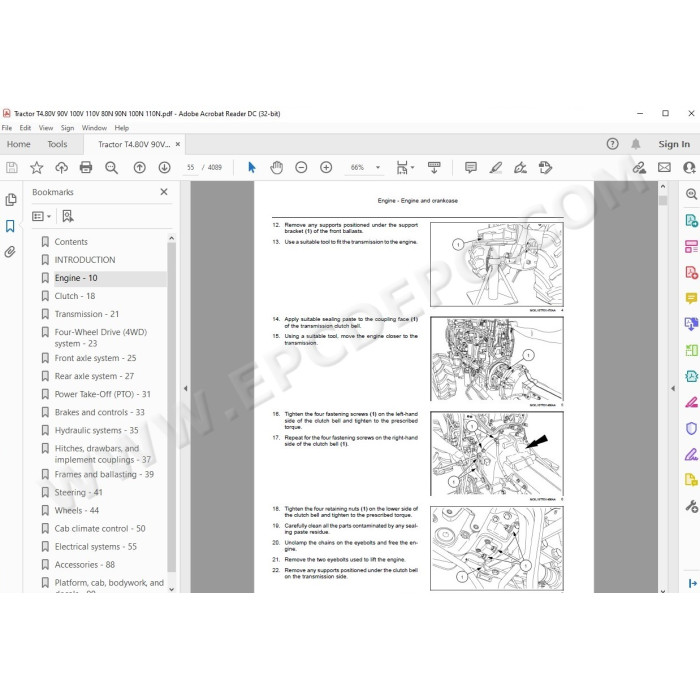This screenshot has width=700, height=700.
Task: Open Hydraulic systems - 35 bookmark
Action: coord(96,430)
